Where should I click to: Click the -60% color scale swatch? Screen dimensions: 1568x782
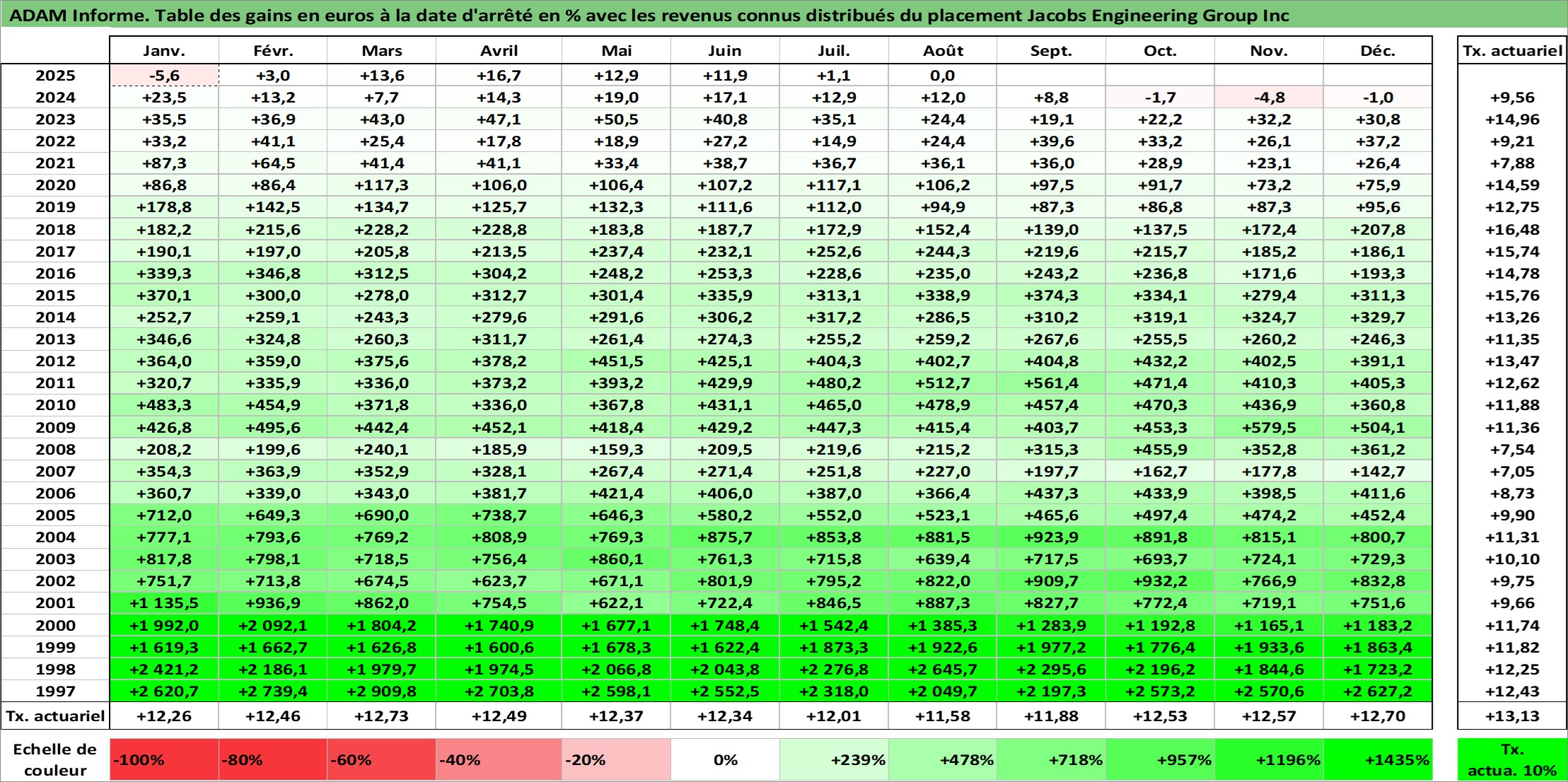pyautogui.click(x=382, y=759)
